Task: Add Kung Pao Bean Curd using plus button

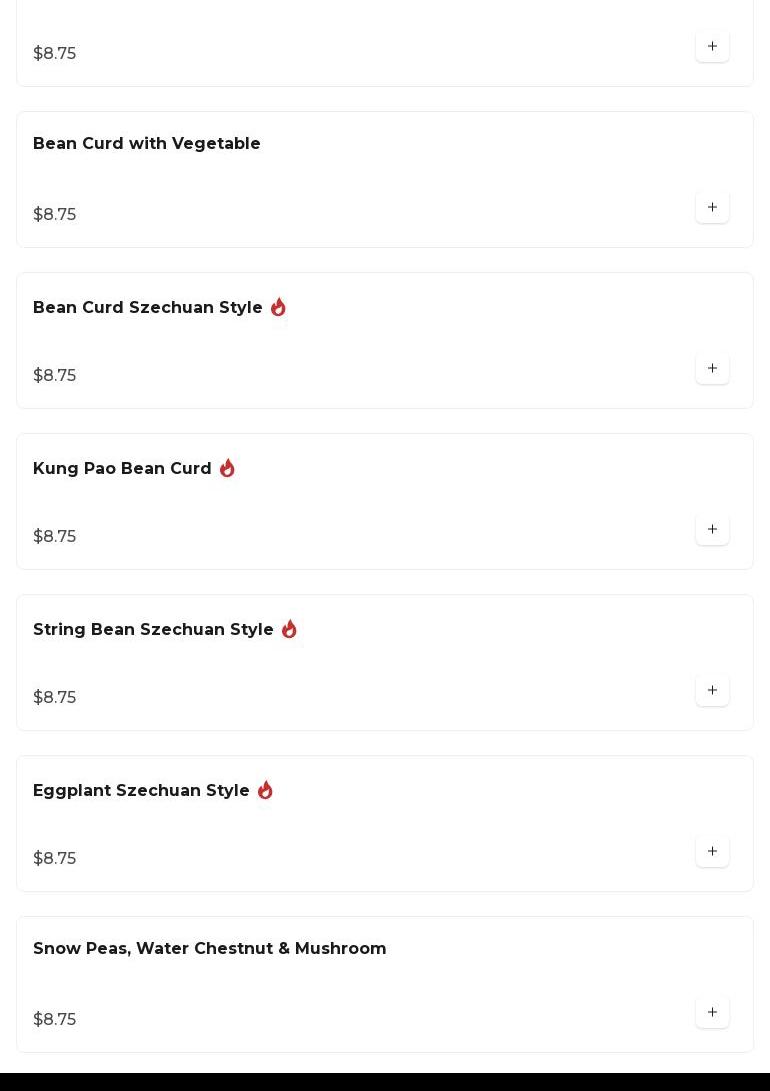Action: tap(712, 529)
